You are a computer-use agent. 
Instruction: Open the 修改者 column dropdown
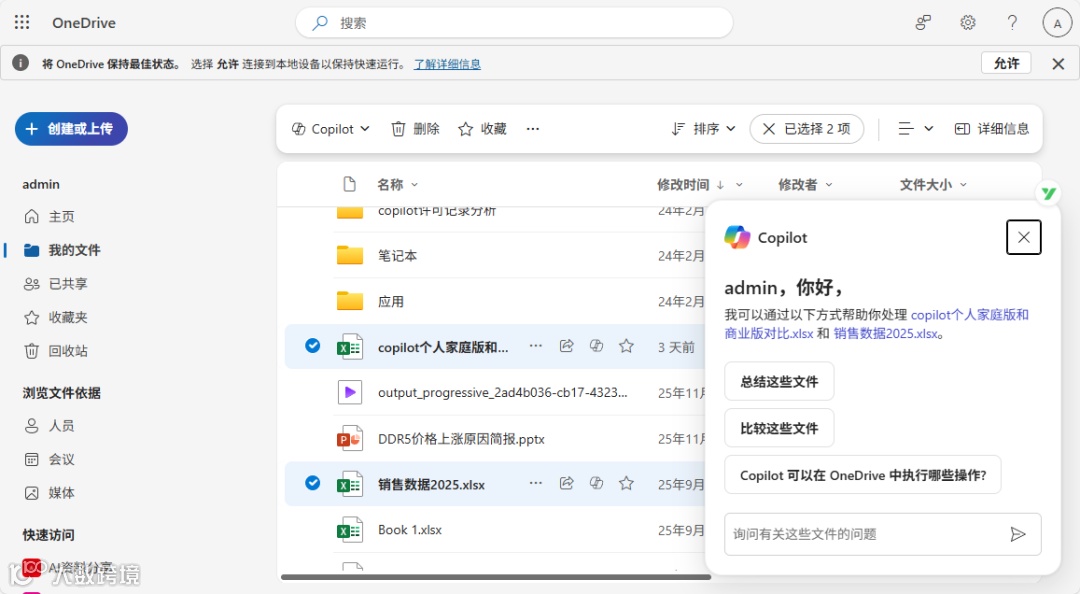pos(805,185)
